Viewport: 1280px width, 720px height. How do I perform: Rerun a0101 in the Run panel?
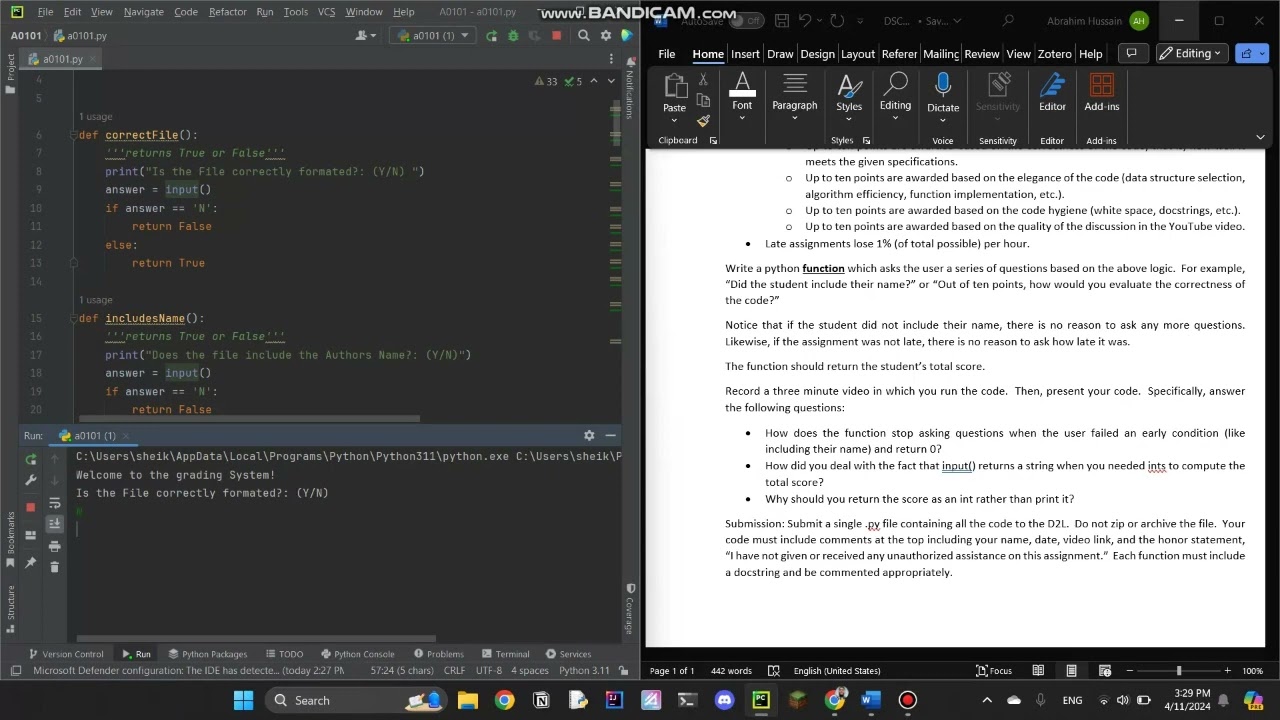pos(31,459)
